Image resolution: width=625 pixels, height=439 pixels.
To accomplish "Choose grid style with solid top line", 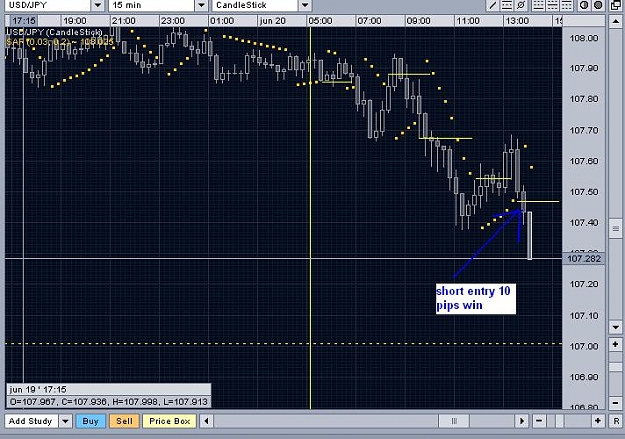I will click(566, 5).
